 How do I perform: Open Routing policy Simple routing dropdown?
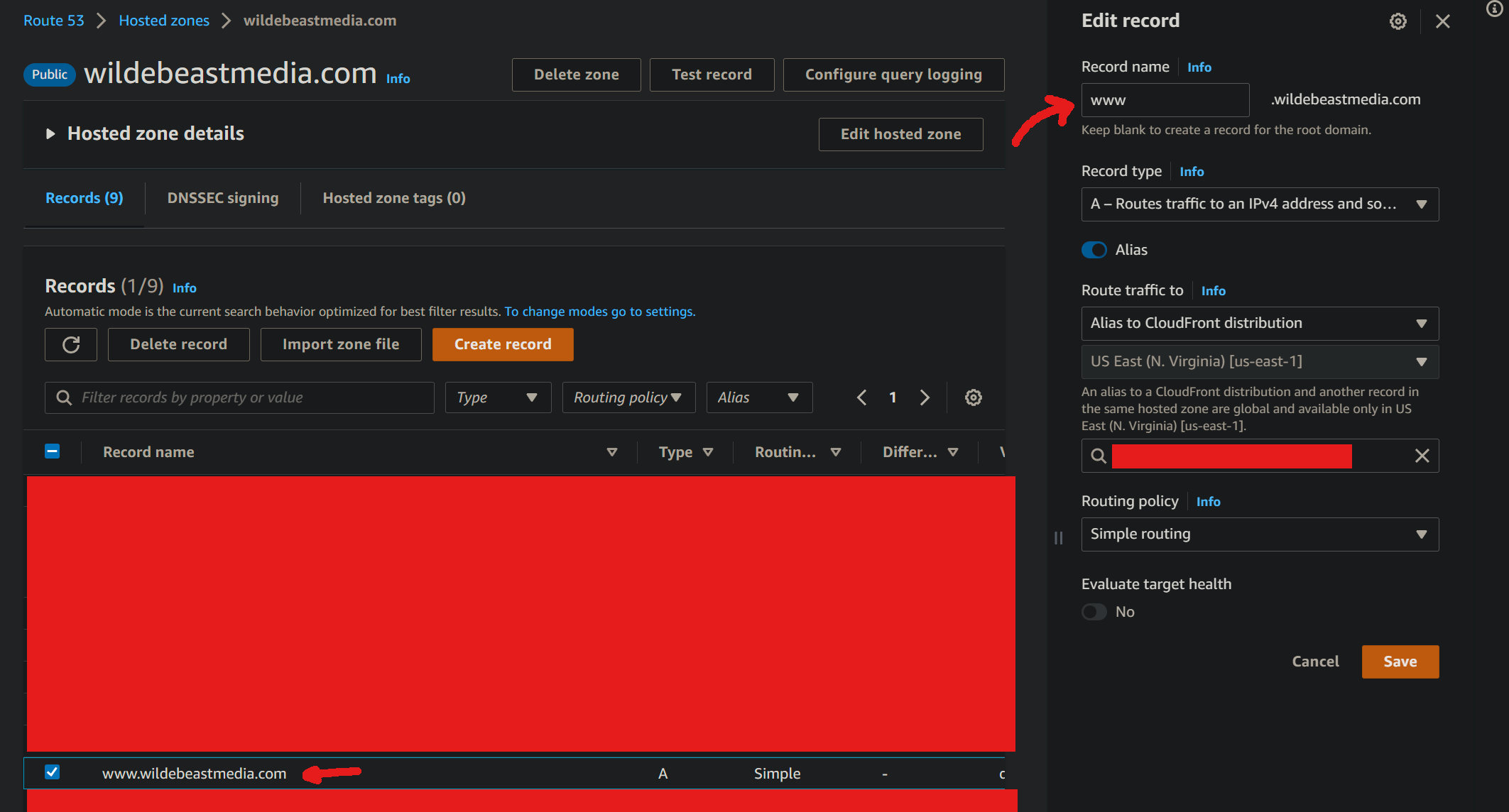(1260, 534)
